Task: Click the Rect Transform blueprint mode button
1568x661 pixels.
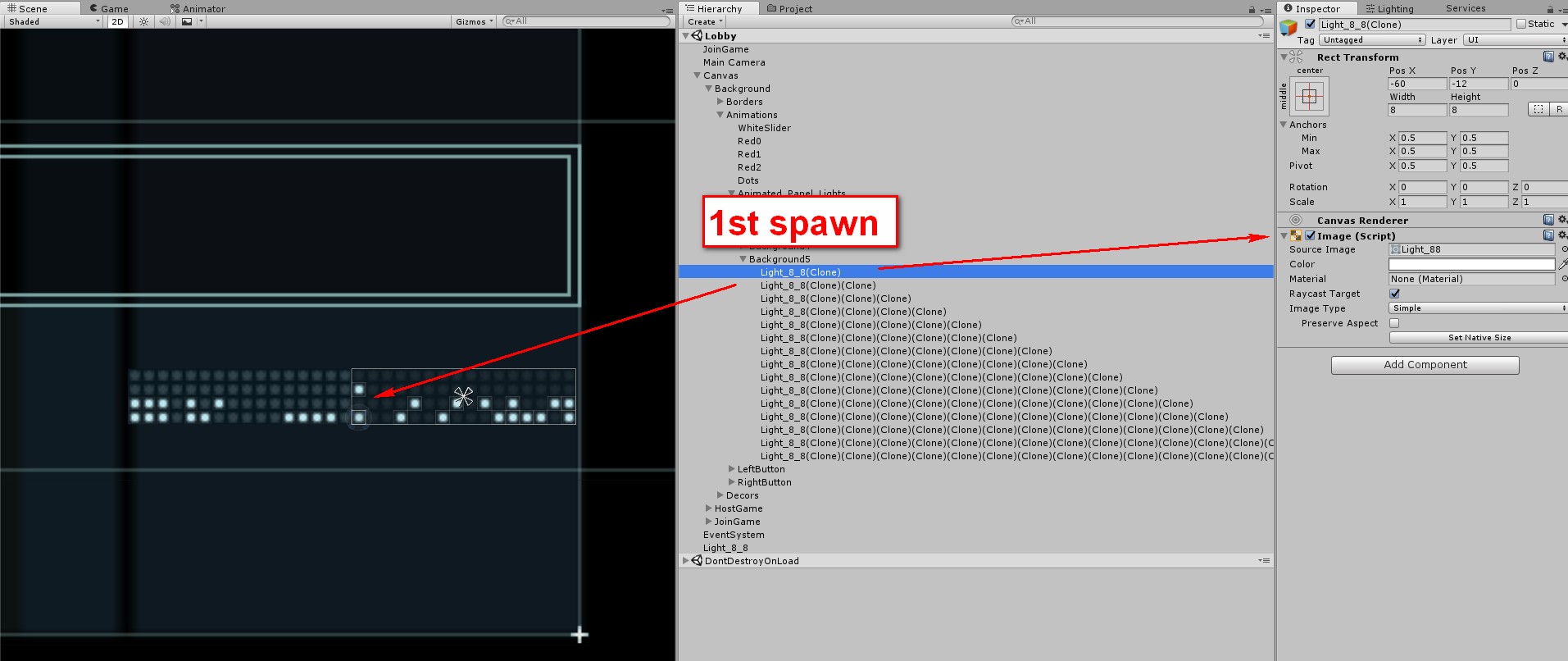Action: click(x=1538, y=110)
